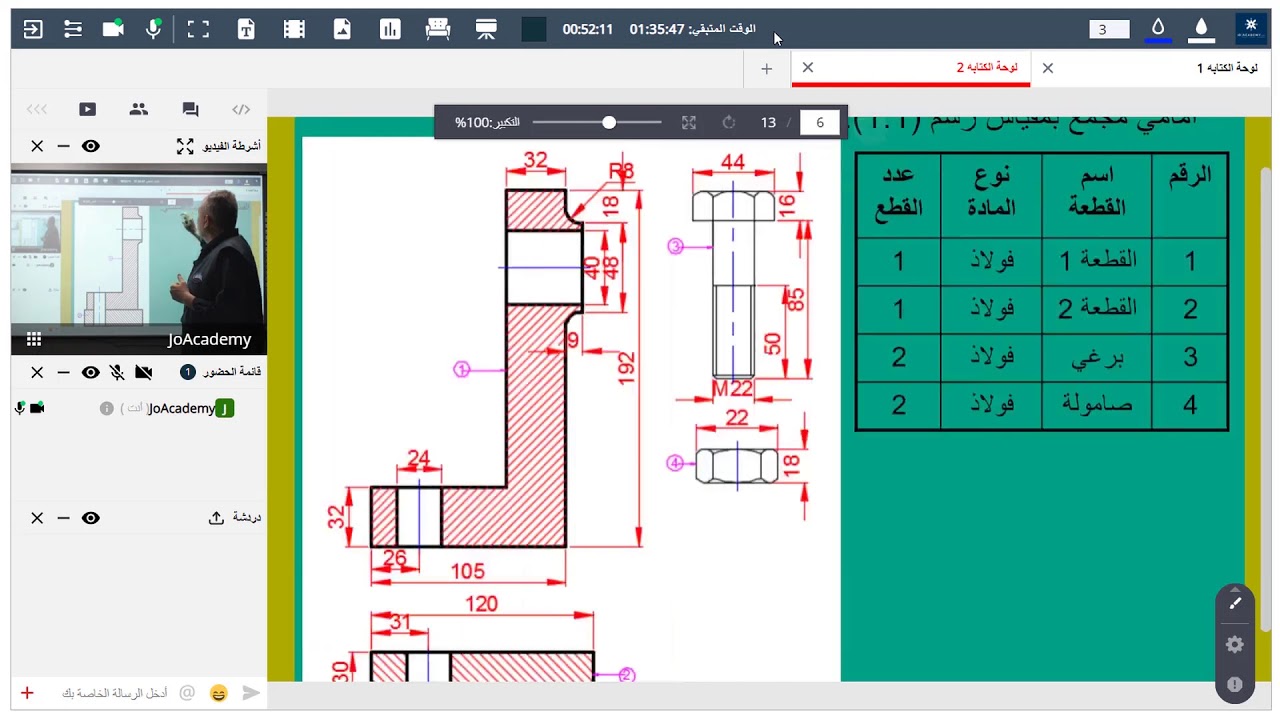
Task: Click the JoAcademy video thumbnail
Action: [x=139, y=260]
